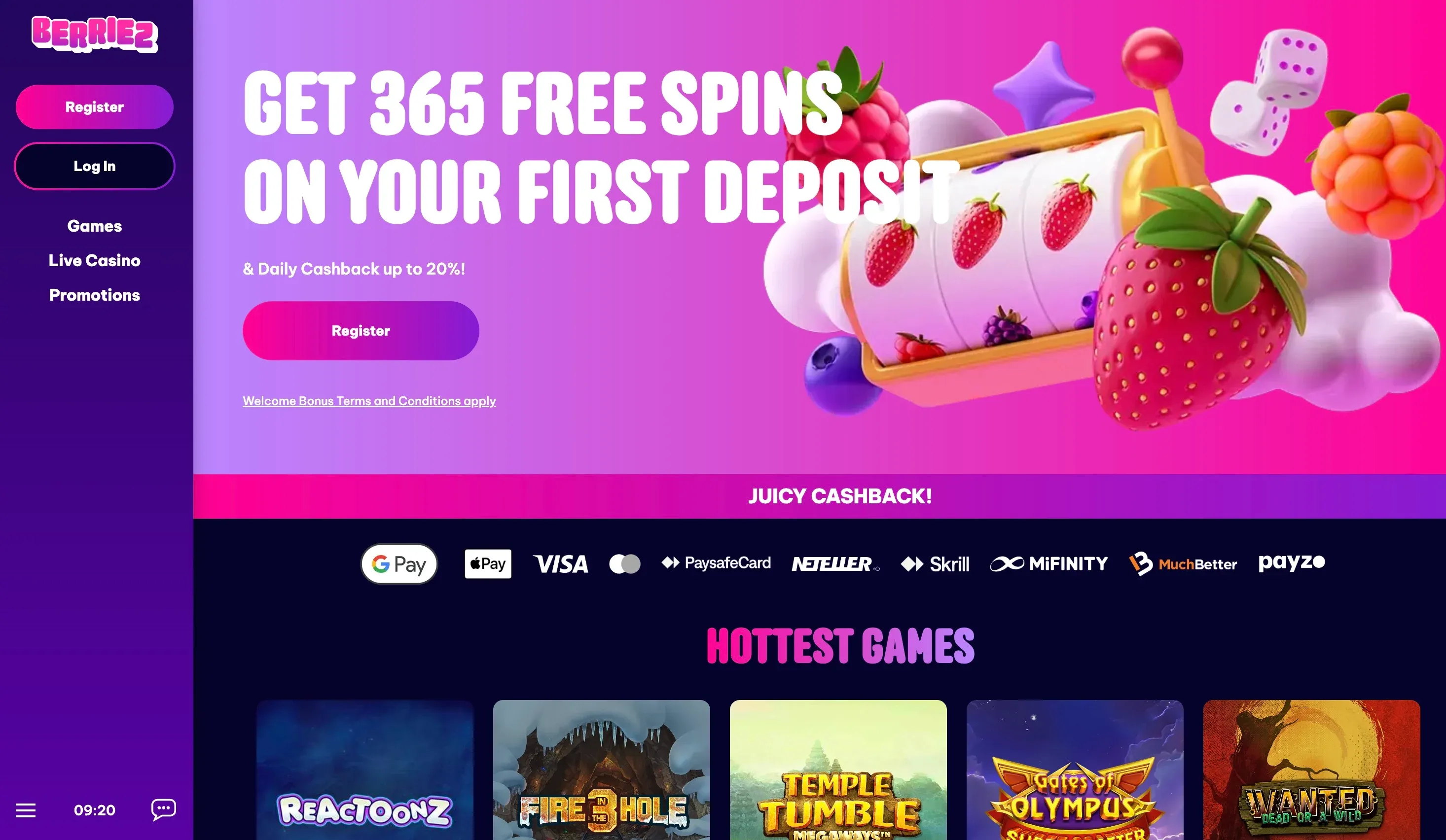Open the Promotions menu item

pyautogui.click(x=95, y=295)
